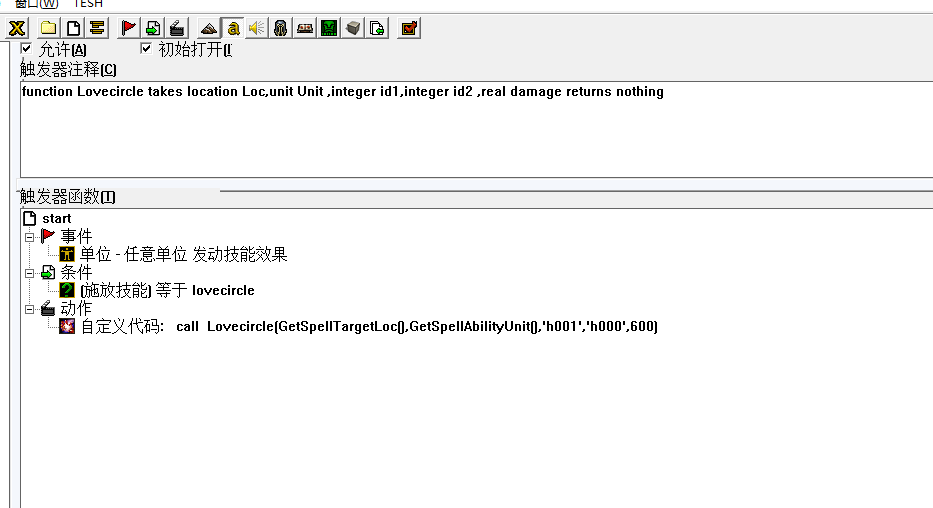Open the Object Editor helmet icon
Image resolution: width=933 pixels, height=508 pixels.
click(x=281, y=28)
